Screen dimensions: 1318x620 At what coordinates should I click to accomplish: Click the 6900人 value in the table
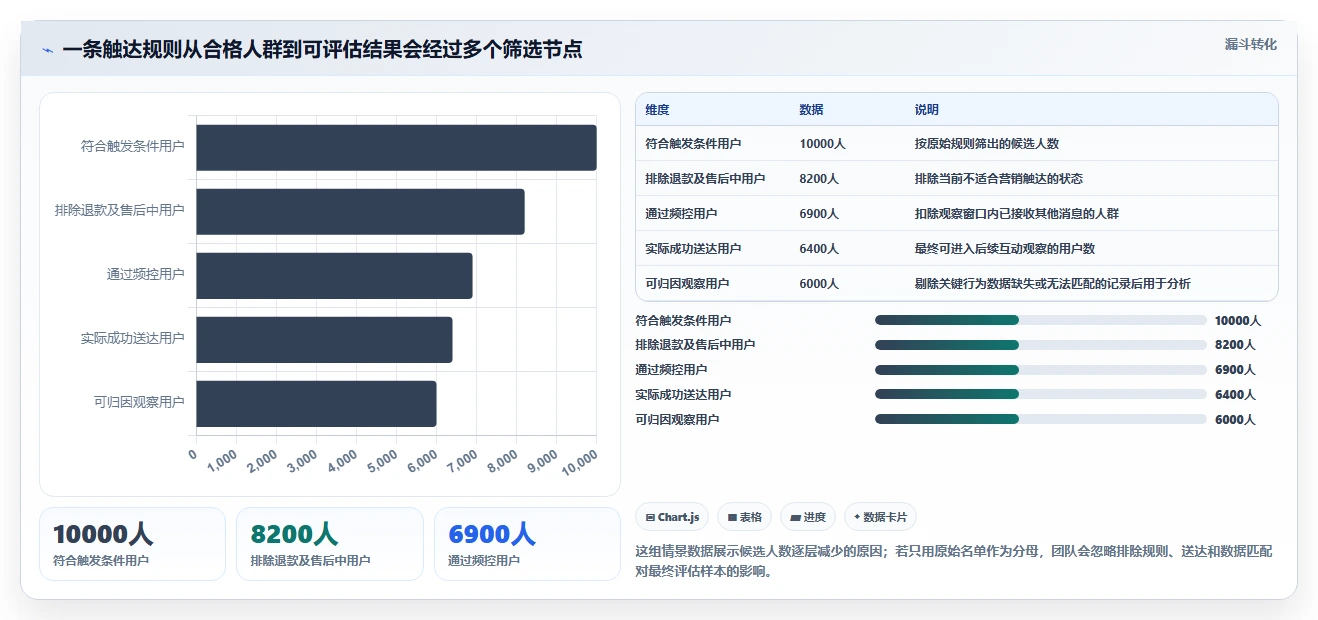point(819,214)
